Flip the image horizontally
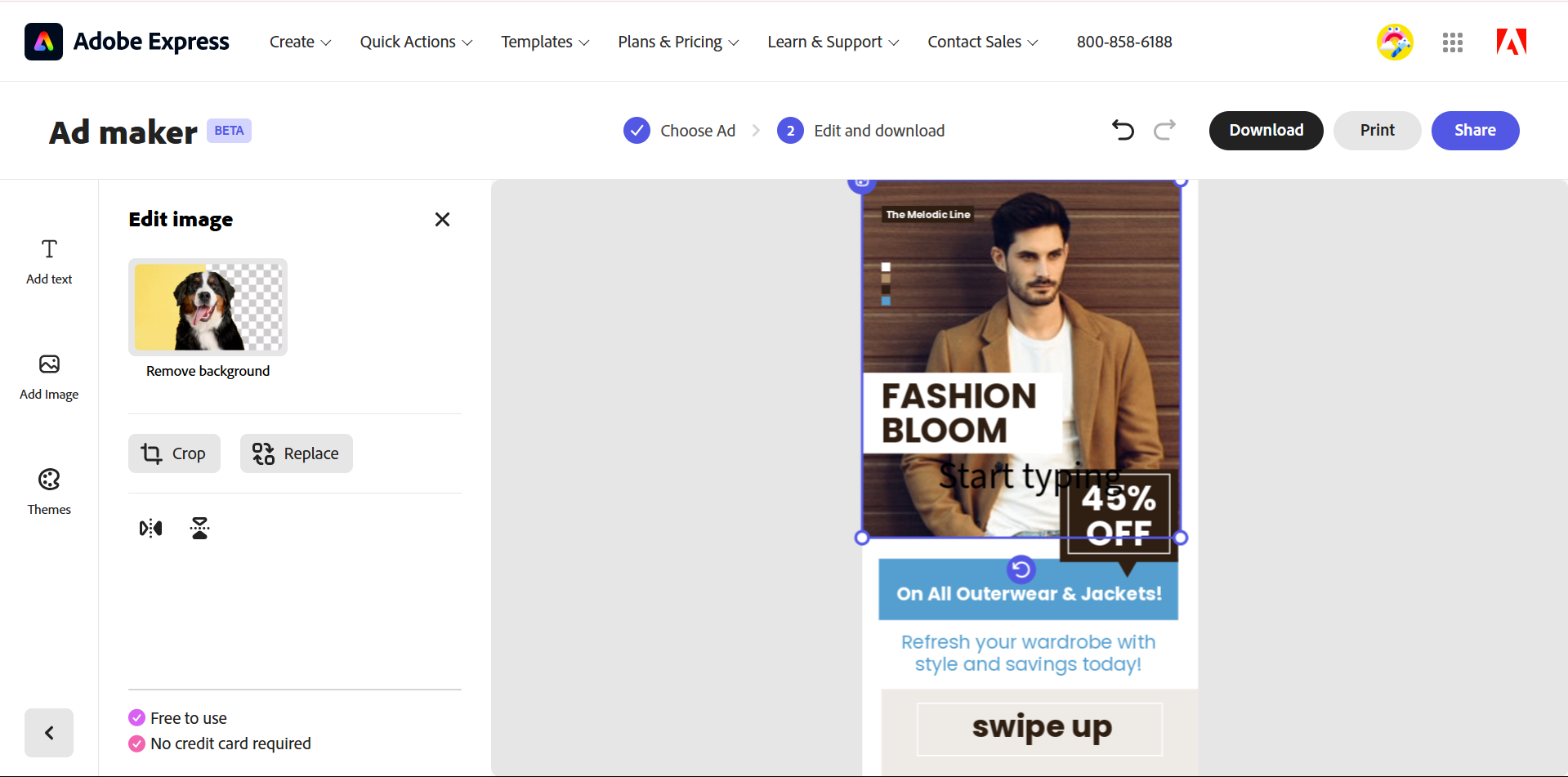This screenshot has height=777, width=1568. click(150, 528)
